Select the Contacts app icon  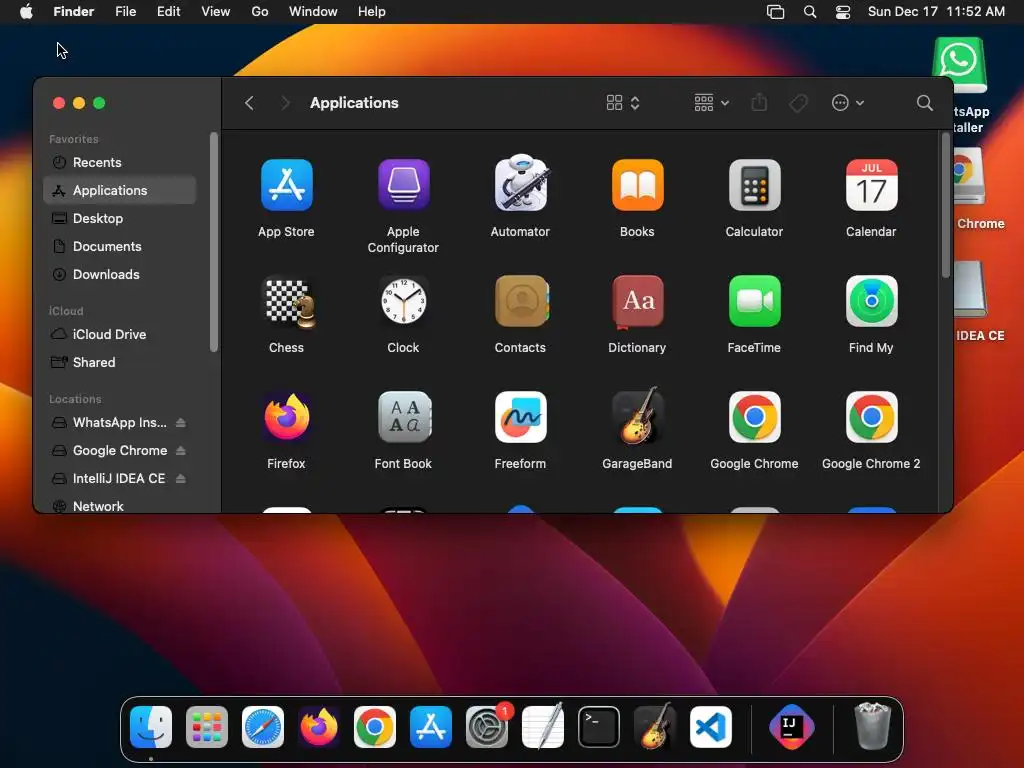[521, 301]
